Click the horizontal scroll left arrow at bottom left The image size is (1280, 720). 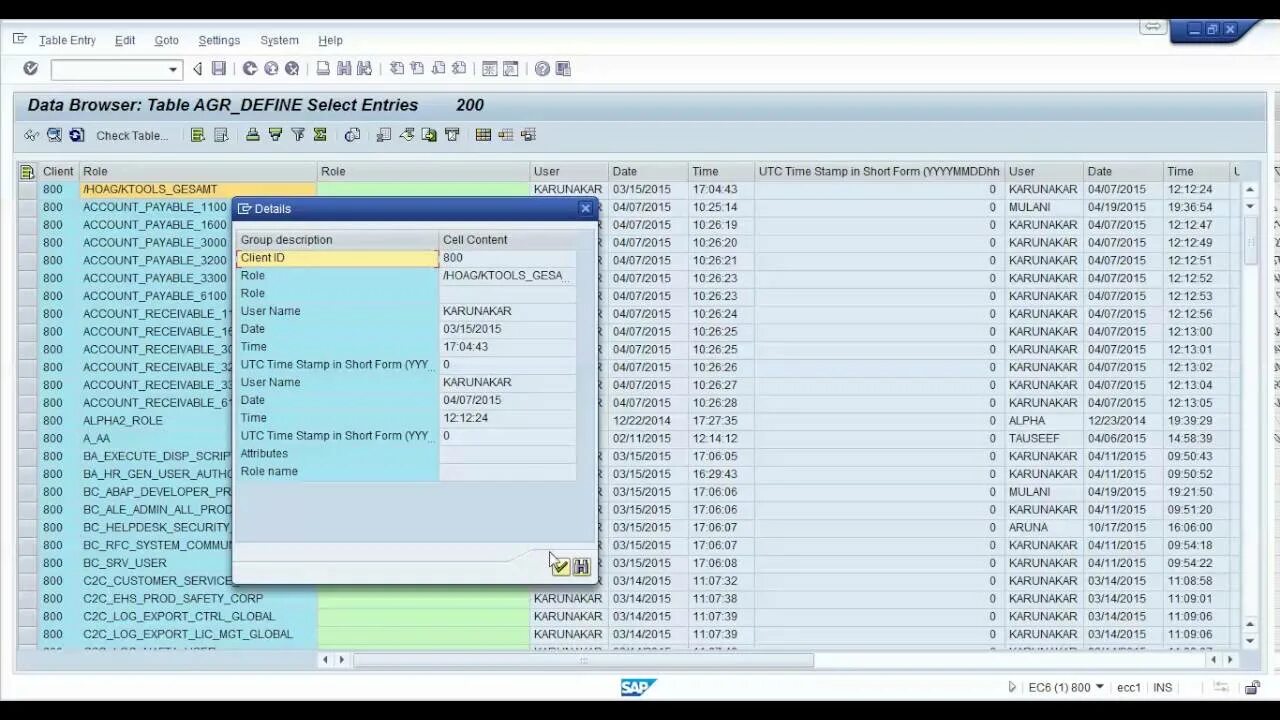click(x=325, y=660)
